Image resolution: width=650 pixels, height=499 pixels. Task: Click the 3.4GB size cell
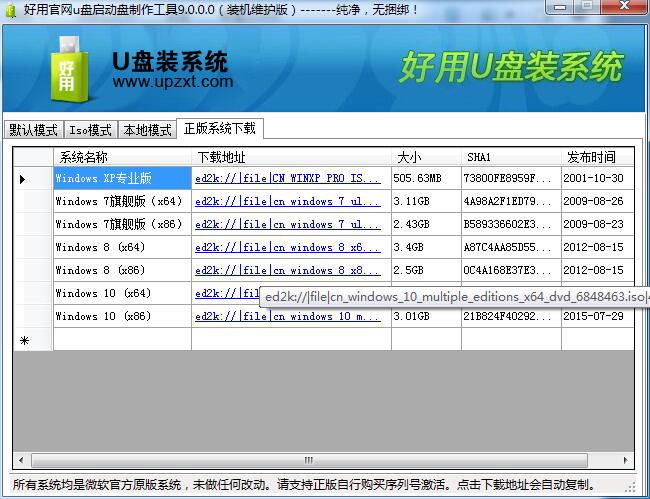tap(426, 247)
